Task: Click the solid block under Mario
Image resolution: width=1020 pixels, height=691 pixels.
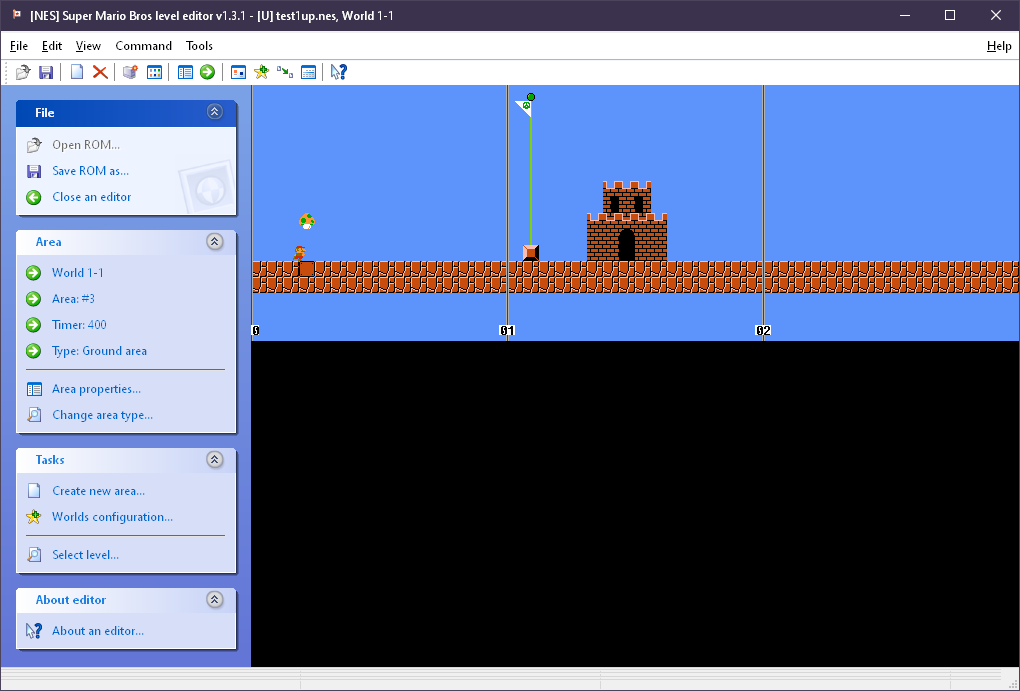Action: (x=307, y=269)
